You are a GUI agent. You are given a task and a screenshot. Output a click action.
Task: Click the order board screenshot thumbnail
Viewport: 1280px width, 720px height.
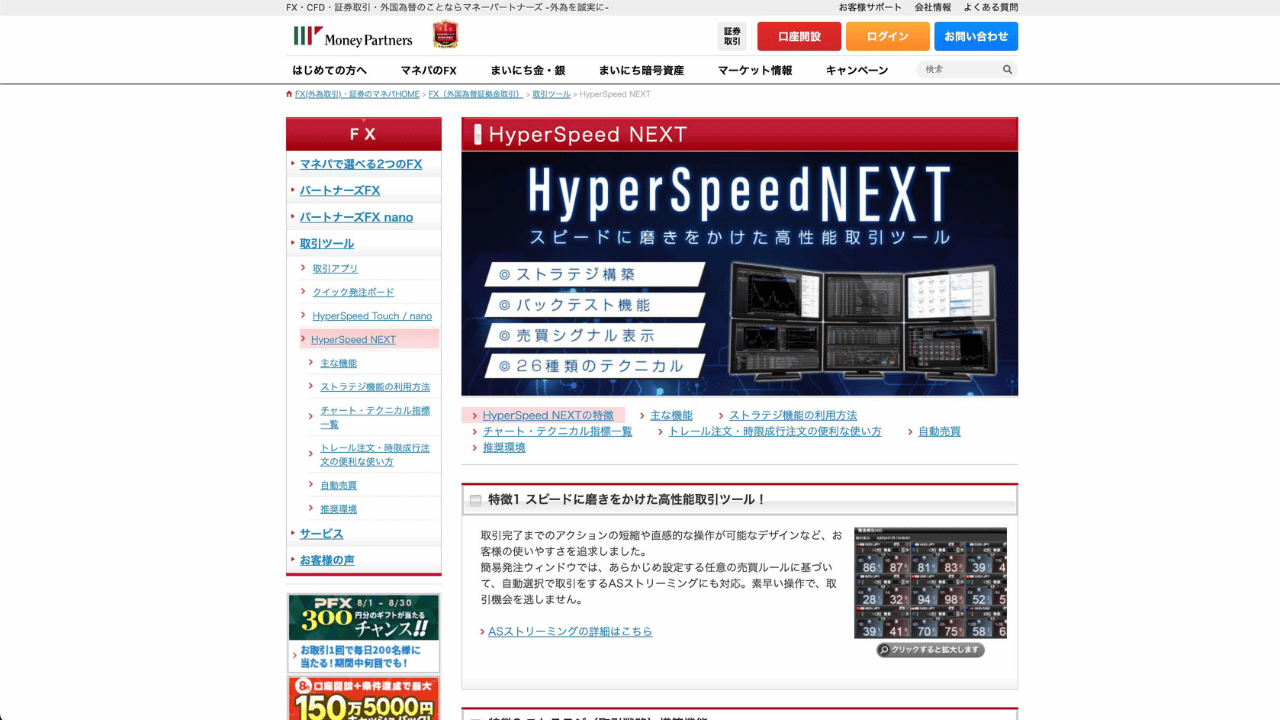930,583
